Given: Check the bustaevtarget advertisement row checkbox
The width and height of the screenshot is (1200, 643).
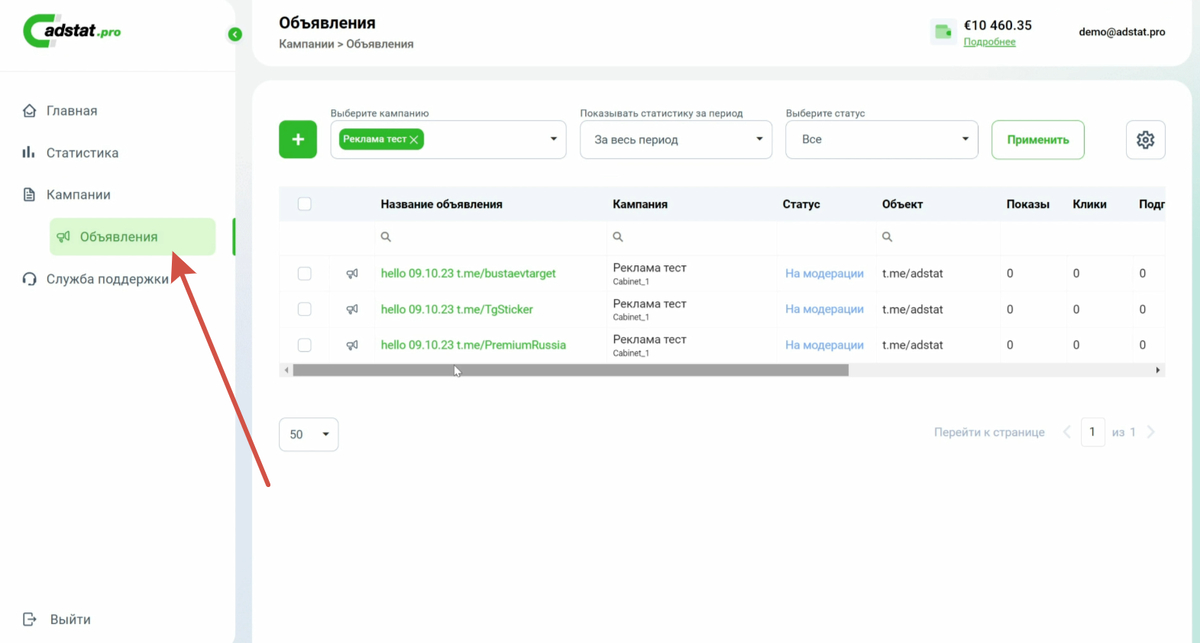Looking at the screenshot, I should [305, 274].
